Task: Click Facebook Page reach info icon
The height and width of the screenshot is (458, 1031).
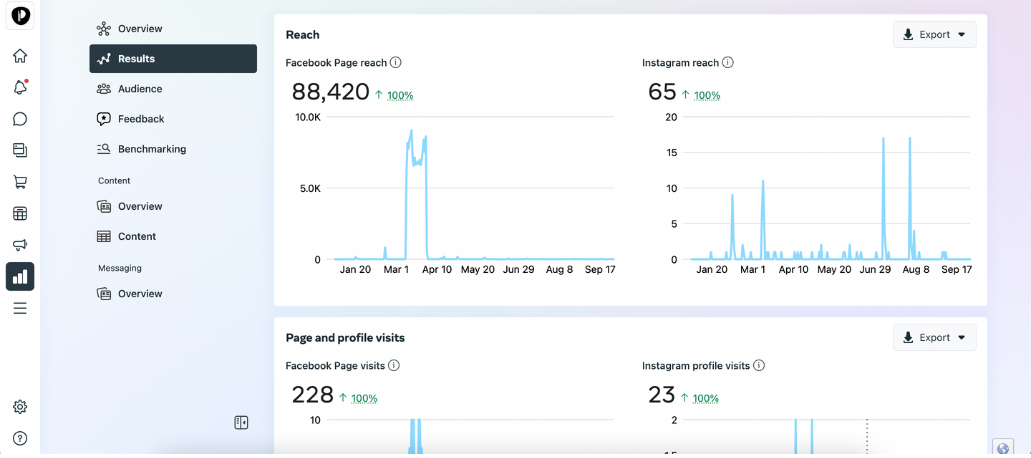Action: (396, 62)
